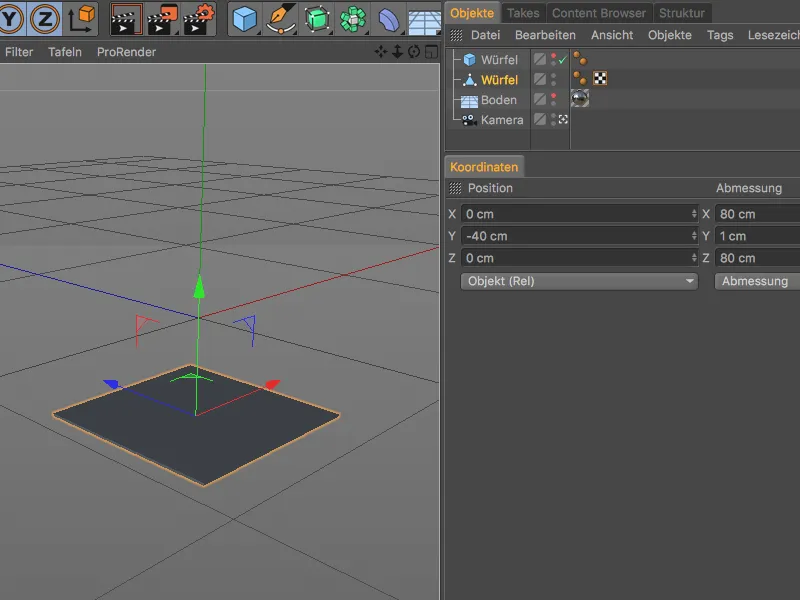800x600 pixels.
Task: Open the Tafeln viewport menu
Action: 65,52
